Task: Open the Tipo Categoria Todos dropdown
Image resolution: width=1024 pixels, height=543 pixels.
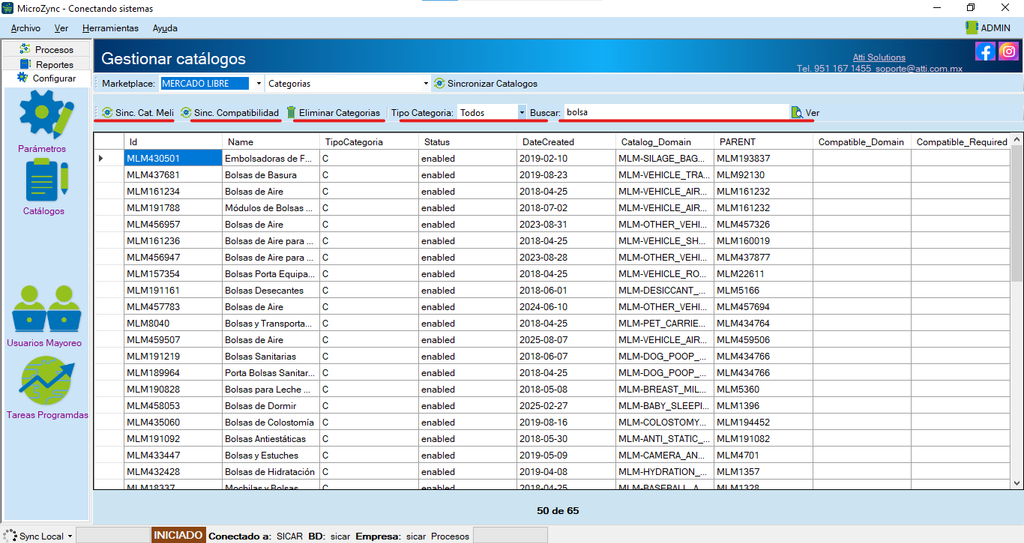Action: (522, 112)
